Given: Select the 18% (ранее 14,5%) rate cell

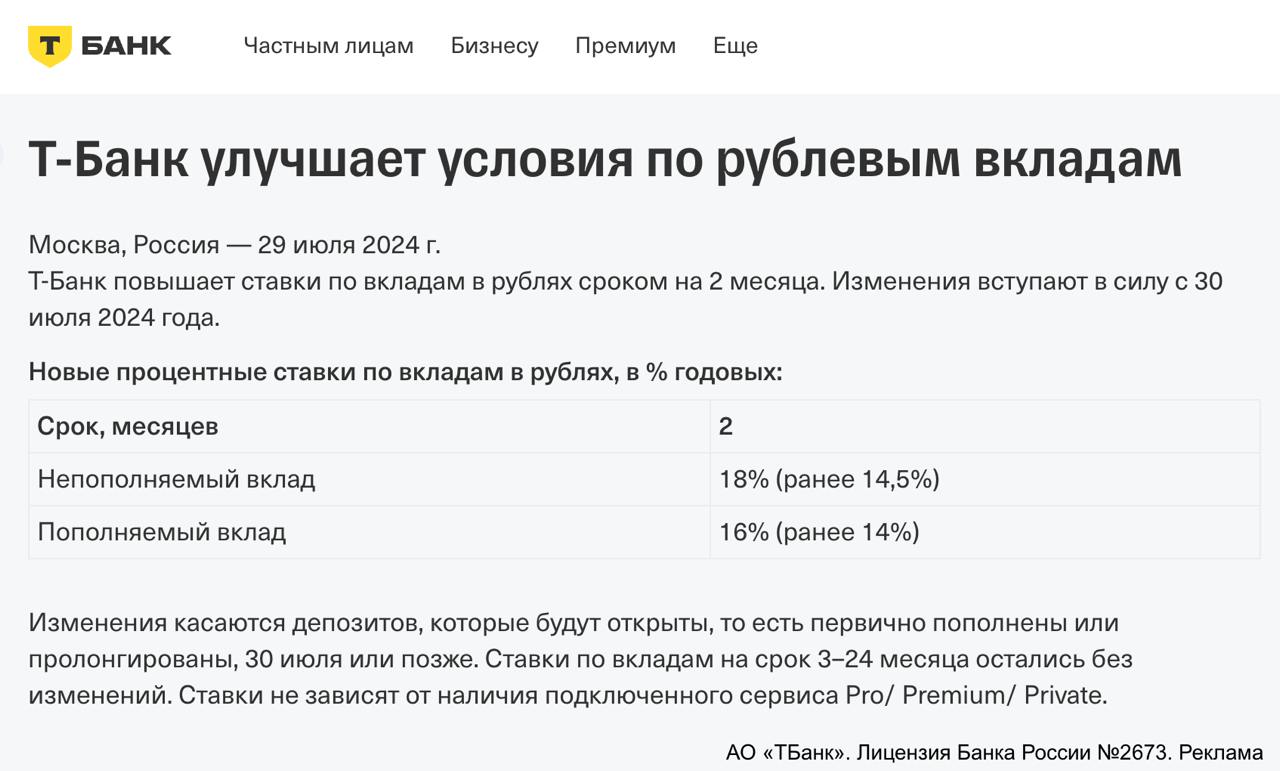Looking at the screenshot, I should pos(829,479).
